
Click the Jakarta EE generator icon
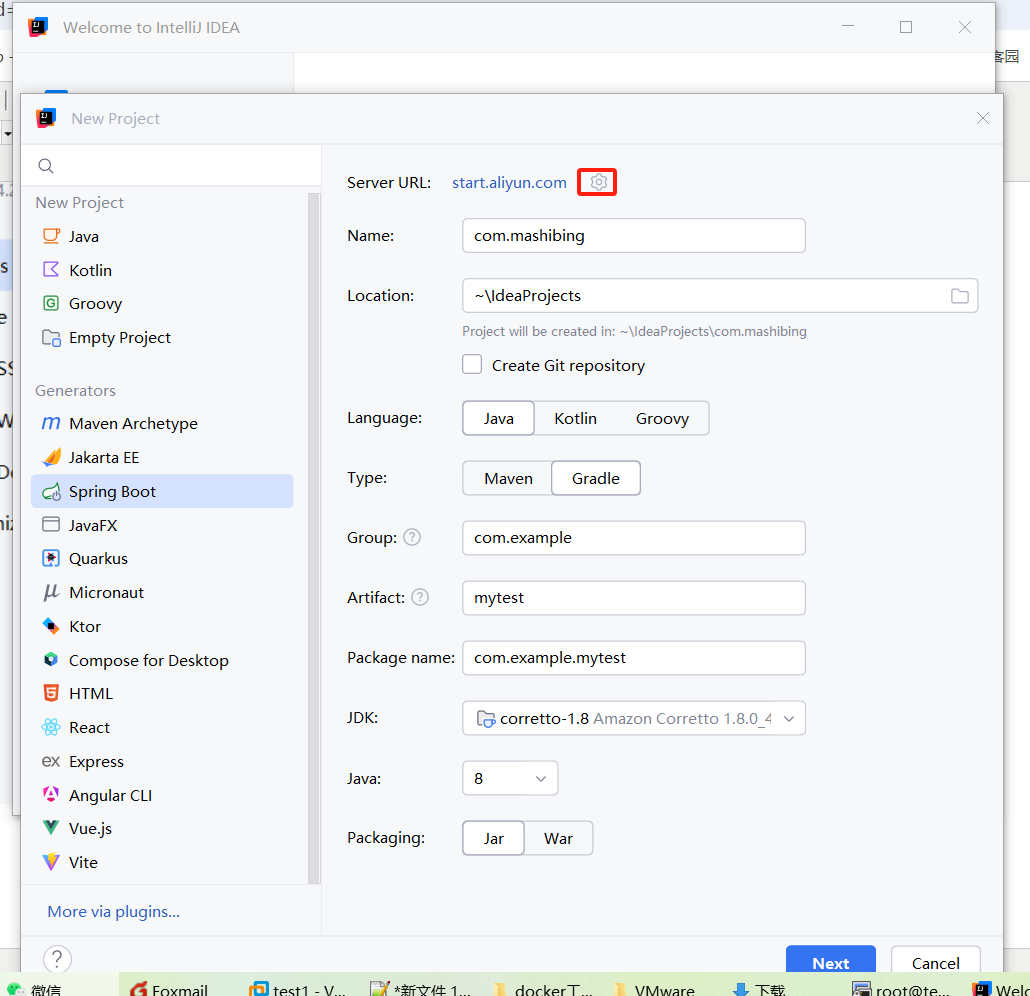click(51, 457)
